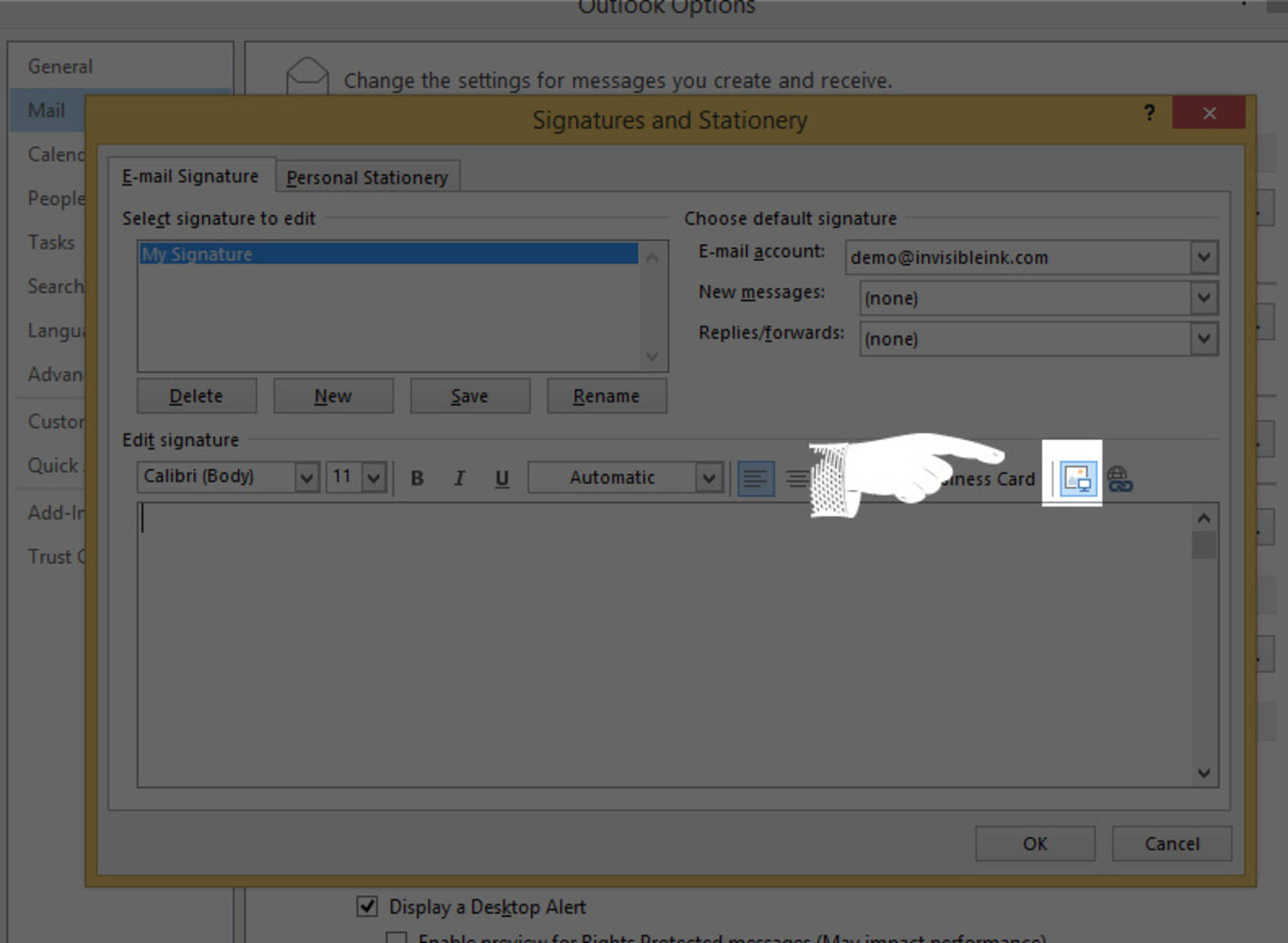Switch to the E-mail Signature tab
Viewport: 1288px width, 943px height.
click(x=191, y=176)
